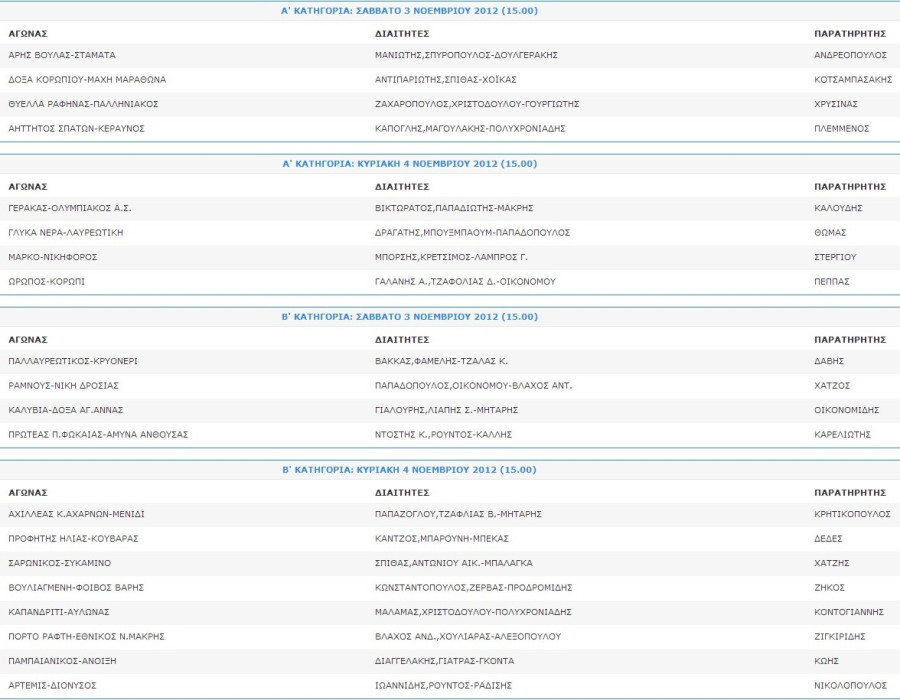Screen dimensions: 900x700
Task: Select match 'ΠΑΛΛΑΥΡΕΩΤΙΚΟΣ-ΚΡΥΟΝΕΡΙ'
Action: tap(73, 361)
